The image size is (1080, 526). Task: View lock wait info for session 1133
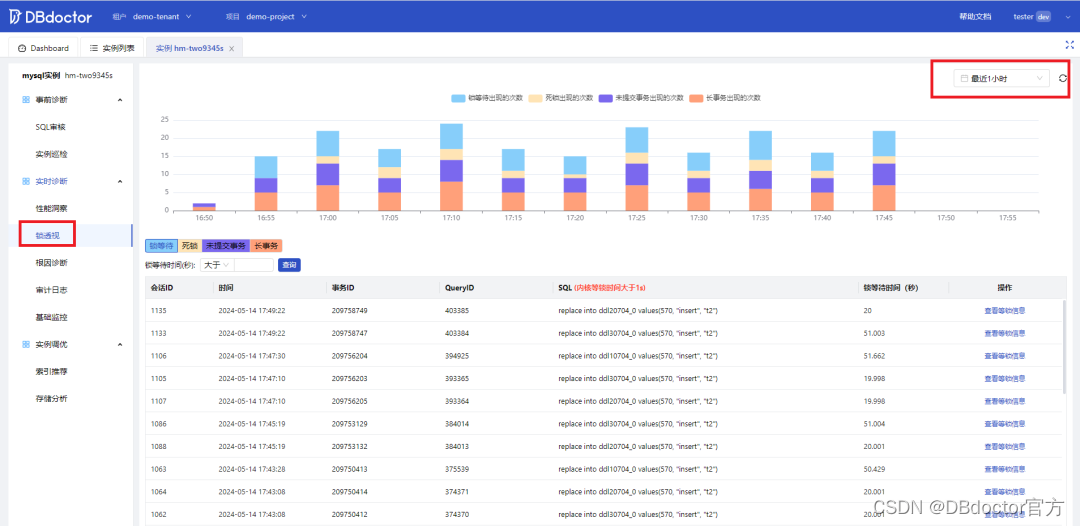(1005, 333)
